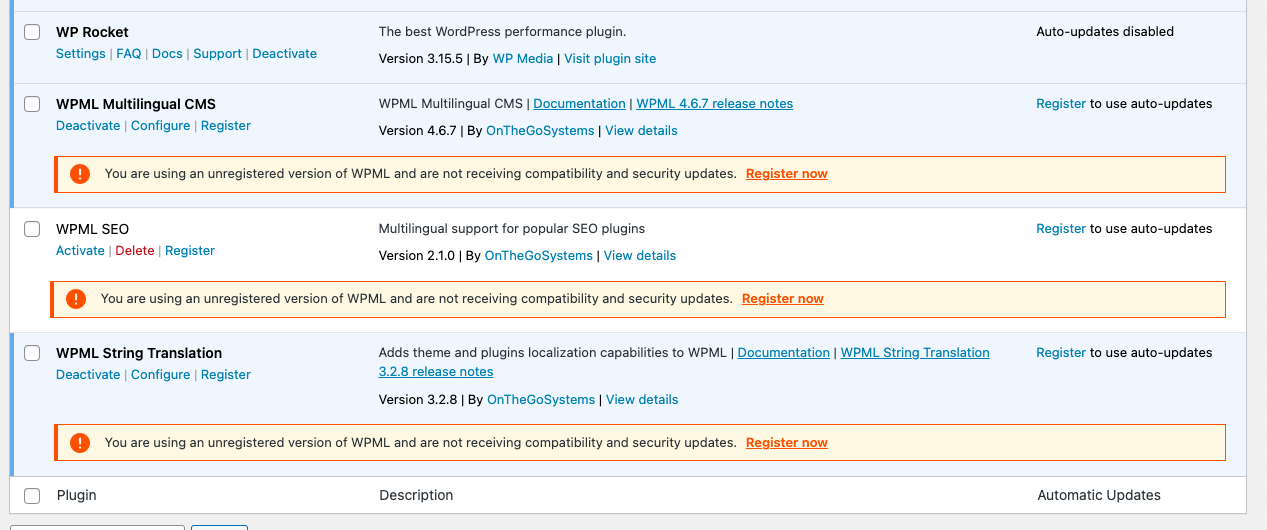Click Register auto-updates link for WPML Multilingual CMS
The image size is (1267, 530).
click(x=1061, y=104)
